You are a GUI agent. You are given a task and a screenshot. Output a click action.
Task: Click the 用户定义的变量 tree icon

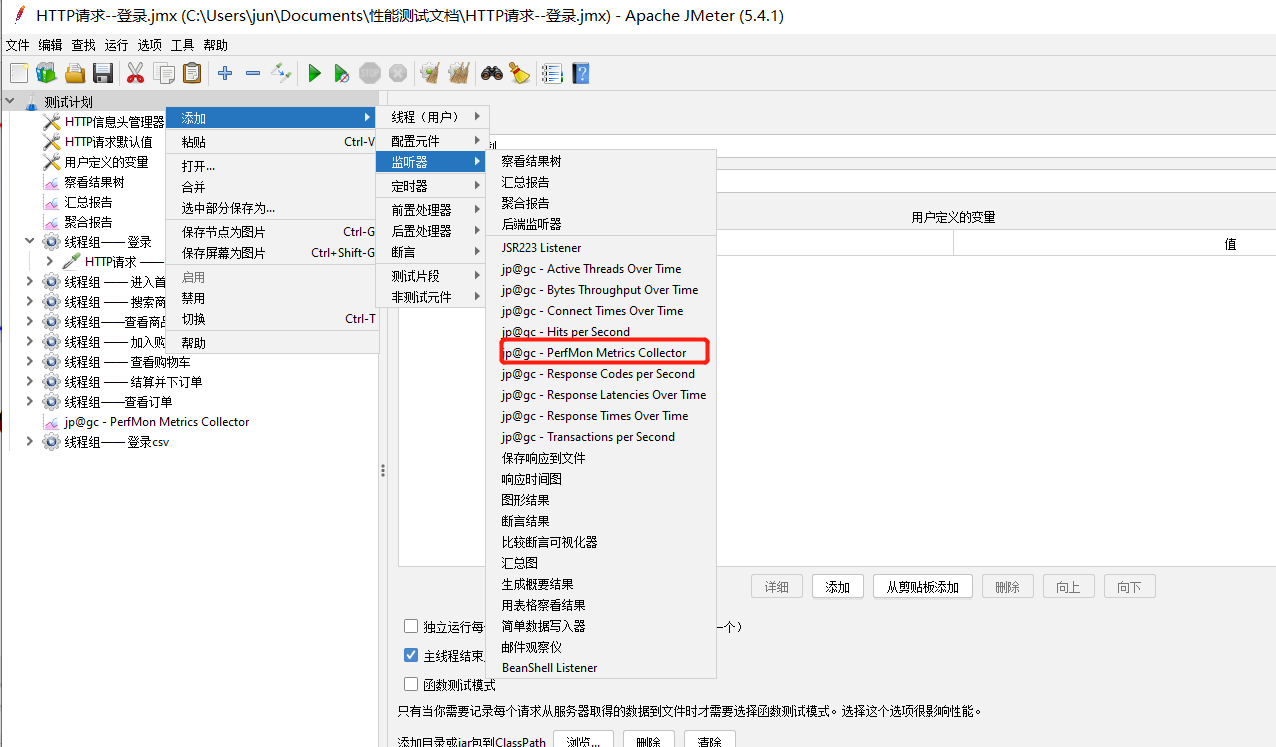click(52, 162)
